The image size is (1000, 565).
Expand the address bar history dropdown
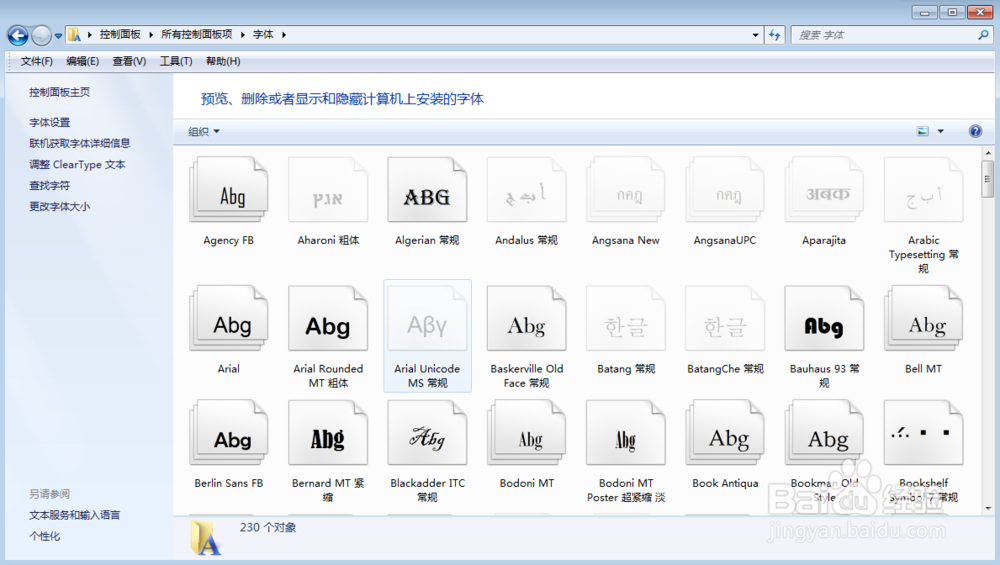tap(755, 35)
